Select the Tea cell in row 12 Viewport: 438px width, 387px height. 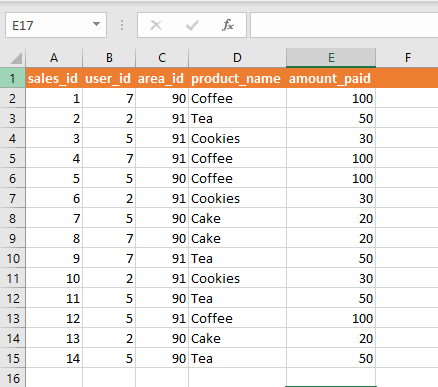[x=237, y=298]
